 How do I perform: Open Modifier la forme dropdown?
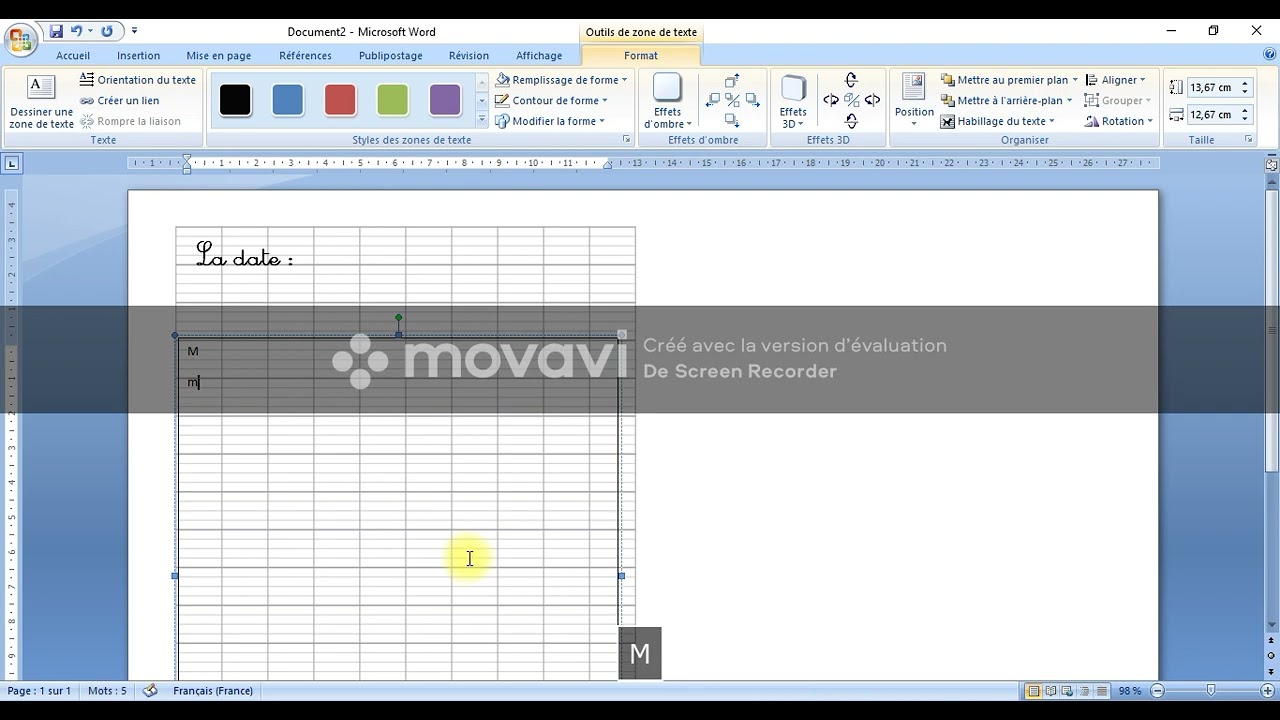[x=550, y=122]
